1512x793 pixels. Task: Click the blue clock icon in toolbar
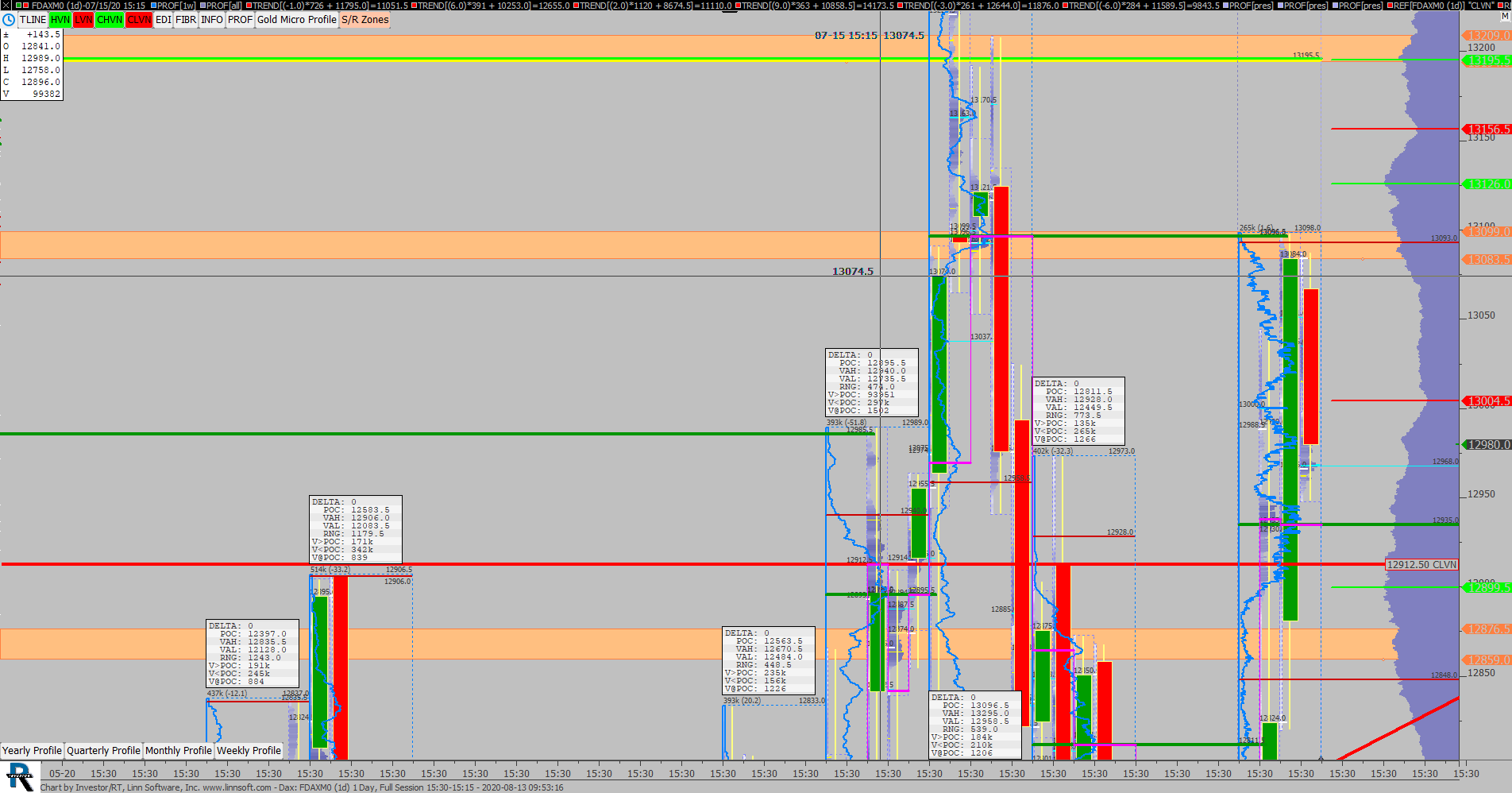pyautogui.click(x=9, y=20)
